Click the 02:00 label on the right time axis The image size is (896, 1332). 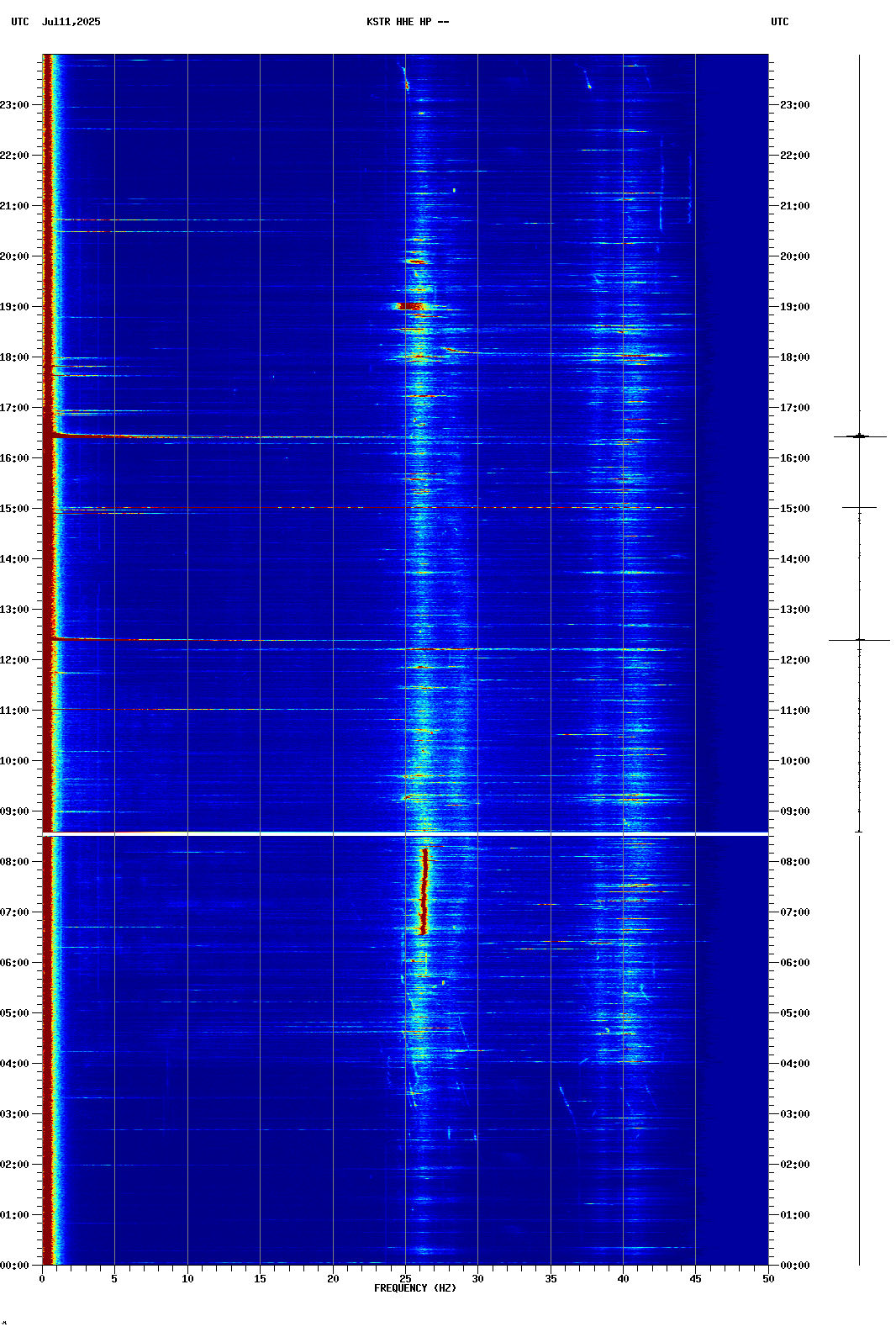(795, 1165)
